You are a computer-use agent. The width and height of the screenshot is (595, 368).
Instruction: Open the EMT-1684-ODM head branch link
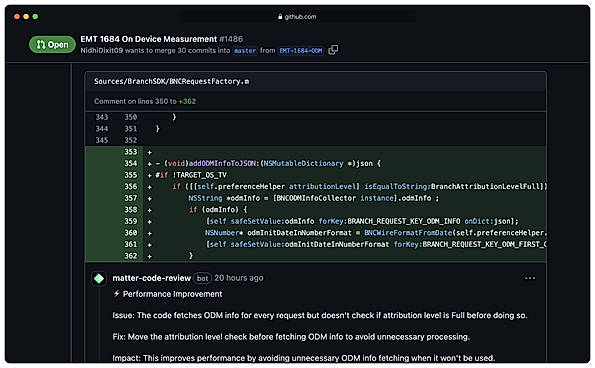[x=301, y=50]
